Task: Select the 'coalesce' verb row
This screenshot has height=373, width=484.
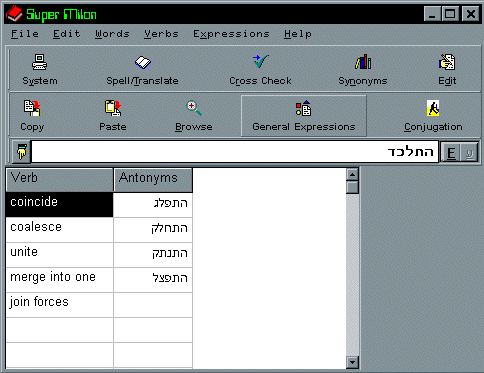Action: [60, 230]
